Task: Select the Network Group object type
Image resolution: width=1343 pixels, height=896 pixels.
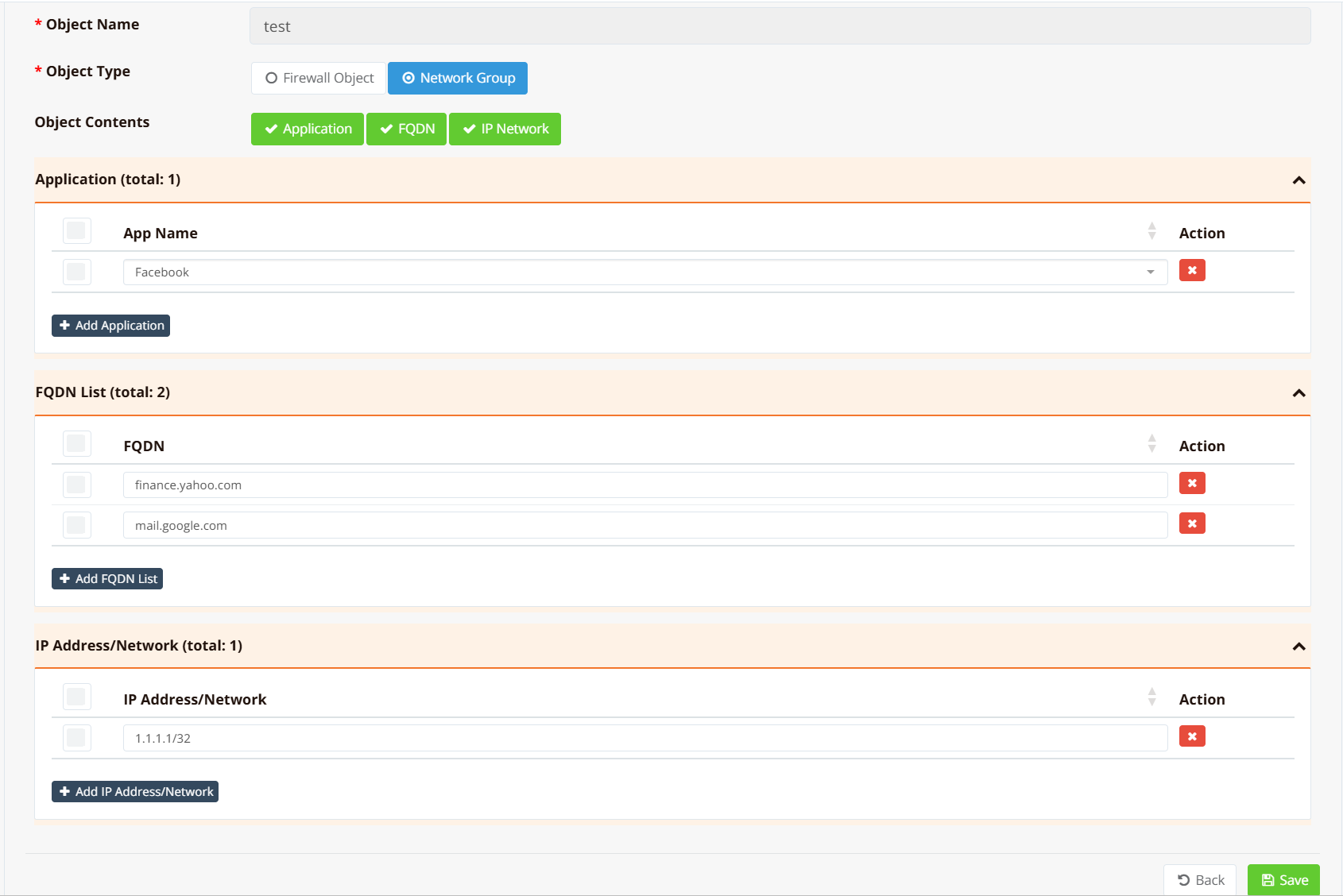Action: click(x=458, y=78)
